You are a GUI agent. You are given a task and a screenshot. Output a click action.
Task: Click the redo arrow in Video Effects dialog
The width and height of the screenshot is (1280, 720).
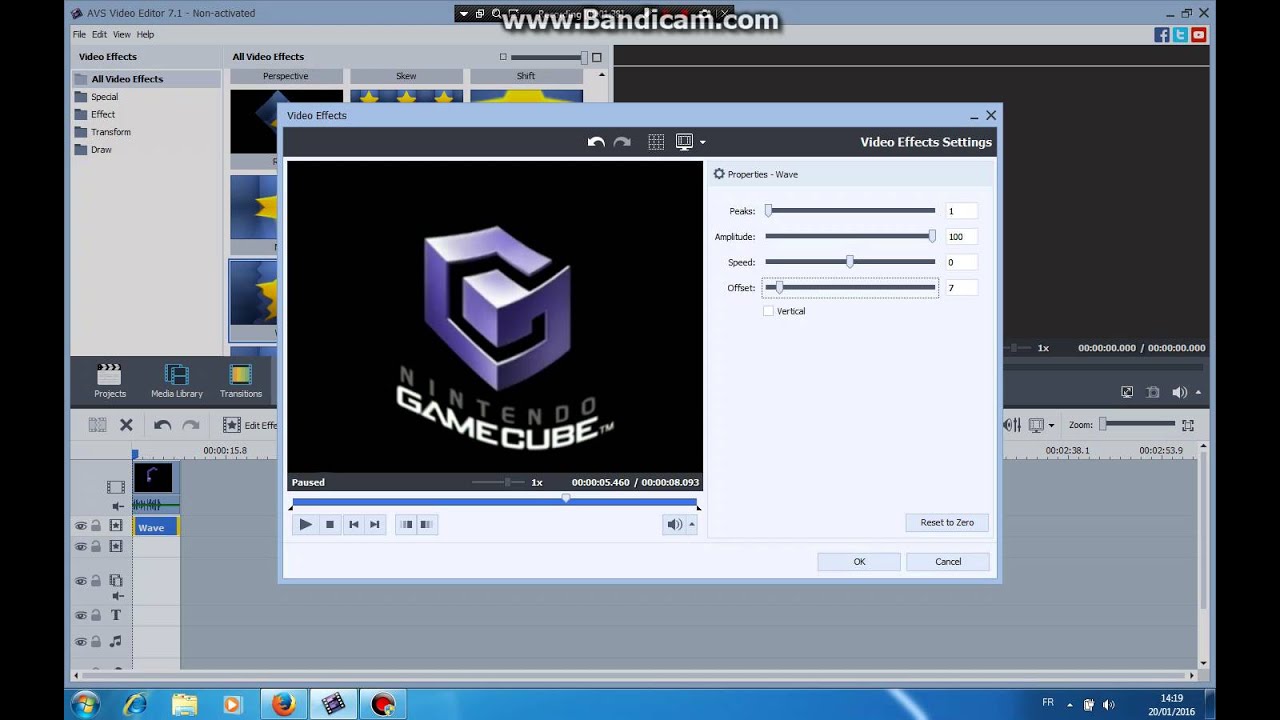[622, 142]
